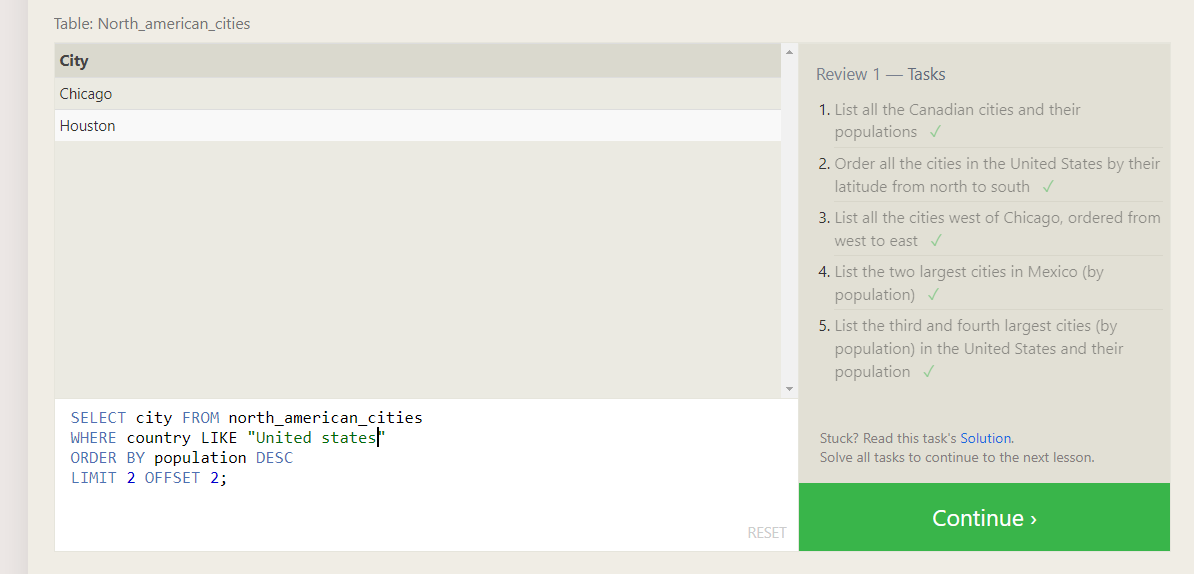Click the results scrollbar down arrow
The width and height of the screenshot is (1194, 574).
(789, 388)
